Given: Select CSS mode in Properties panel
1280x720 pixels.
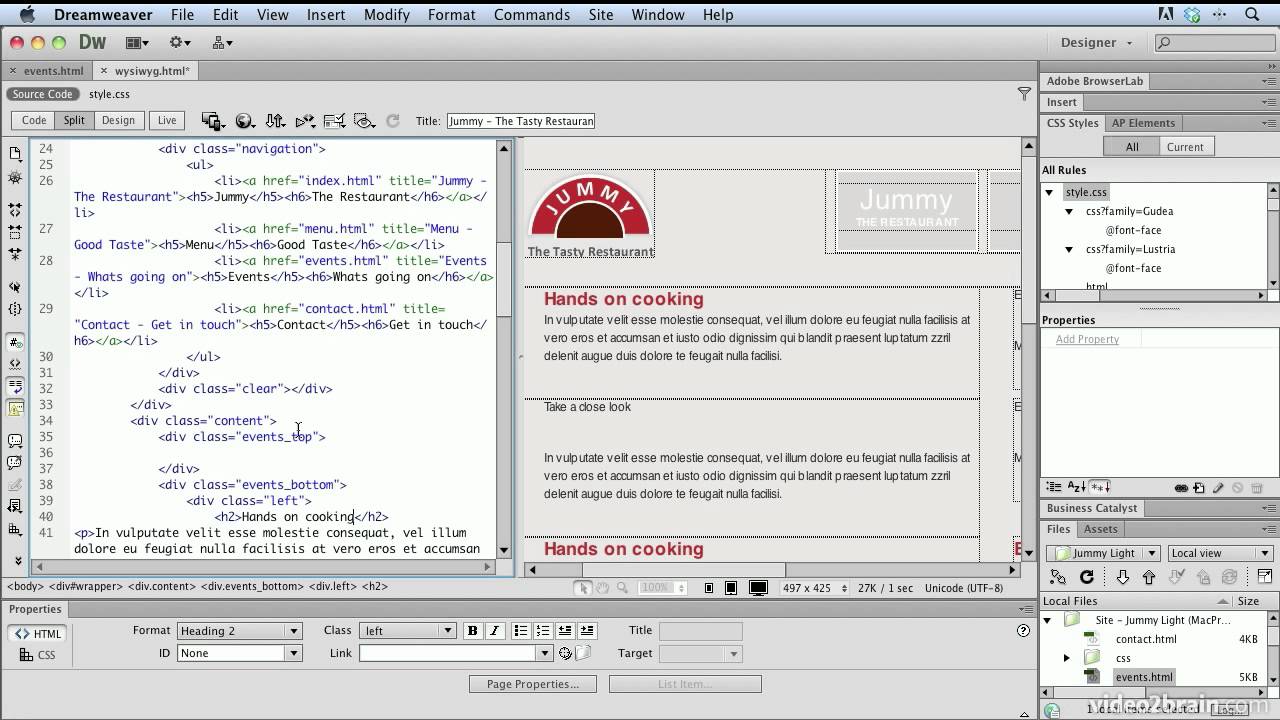Looking at the screenshot, I should pos(38,656).
